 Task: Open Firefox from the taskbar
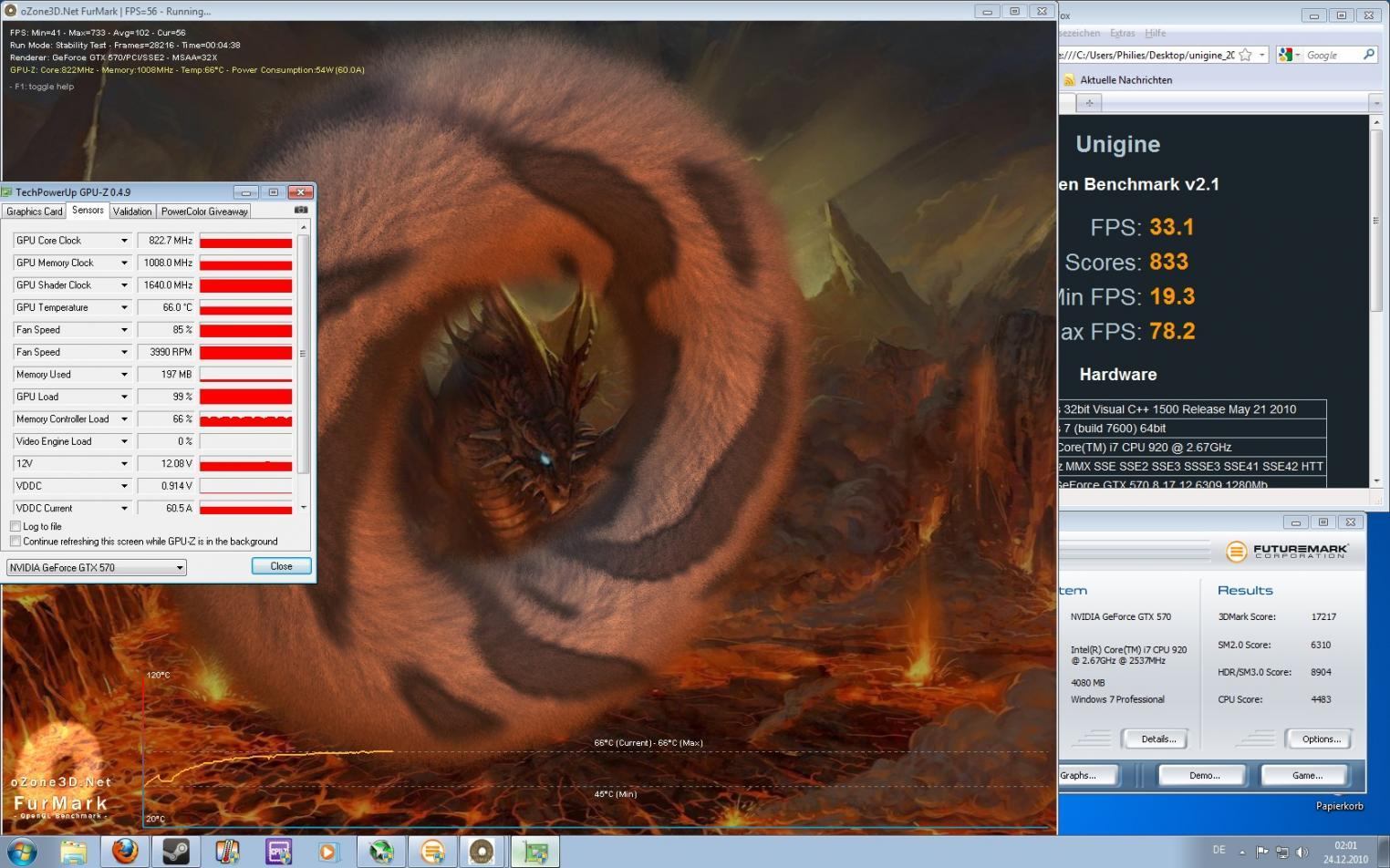pyautogui.click(x=125, y=852)
